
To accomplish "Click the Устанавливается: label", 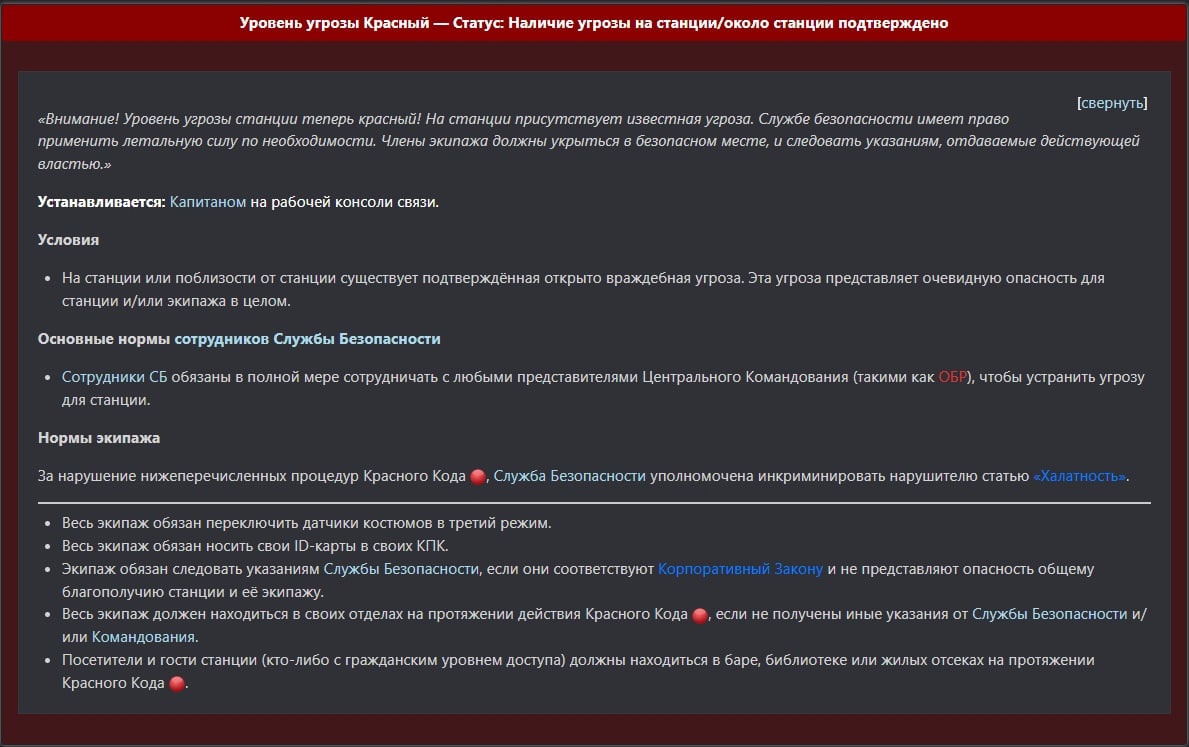I will pyautogui.click(x=102, y=202).
